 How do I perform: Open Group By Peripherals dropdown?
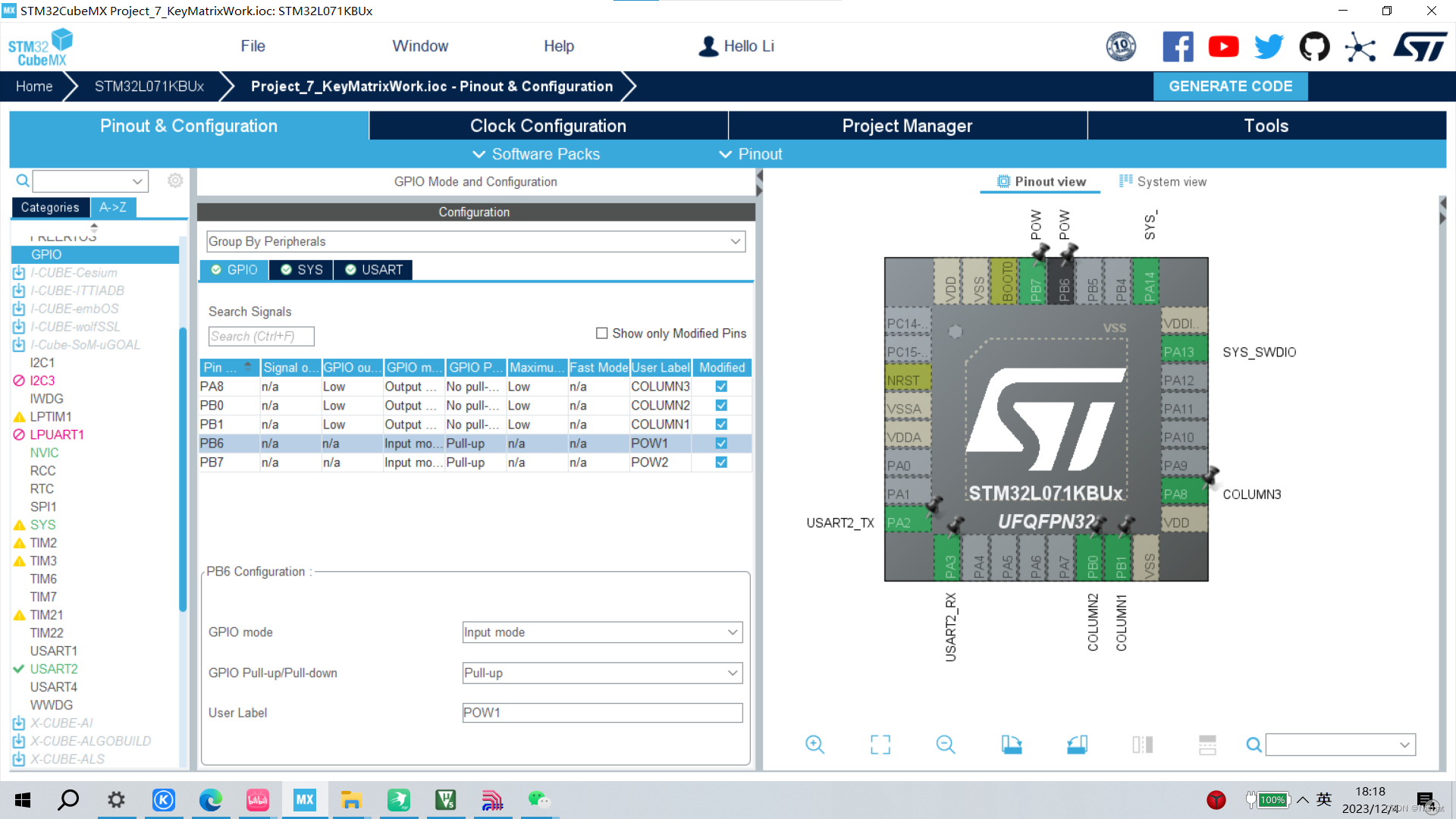pyautogui.click(x=475, y=241)
